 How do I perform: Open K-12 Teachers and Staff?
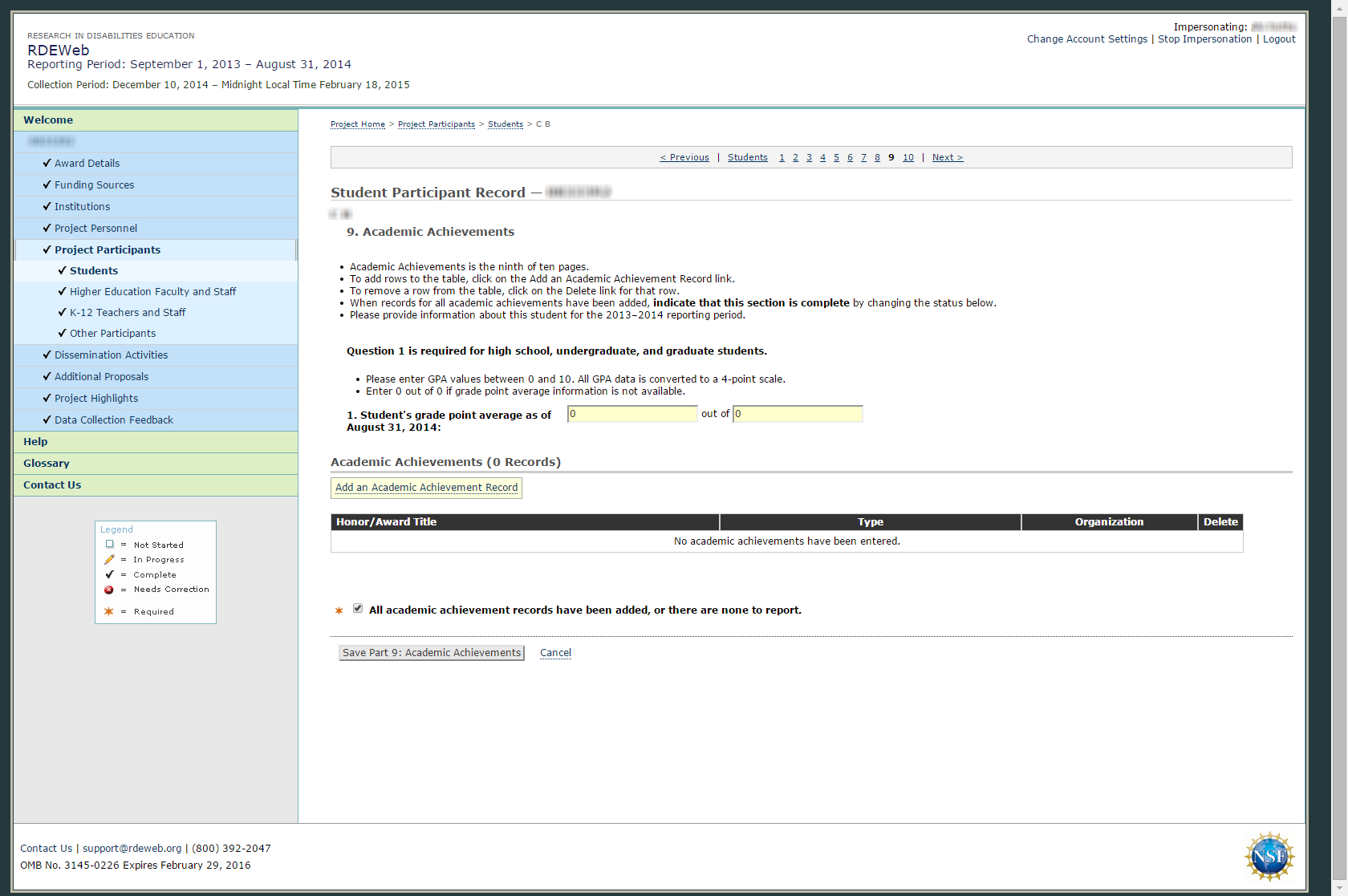click(x=128, y=312)
